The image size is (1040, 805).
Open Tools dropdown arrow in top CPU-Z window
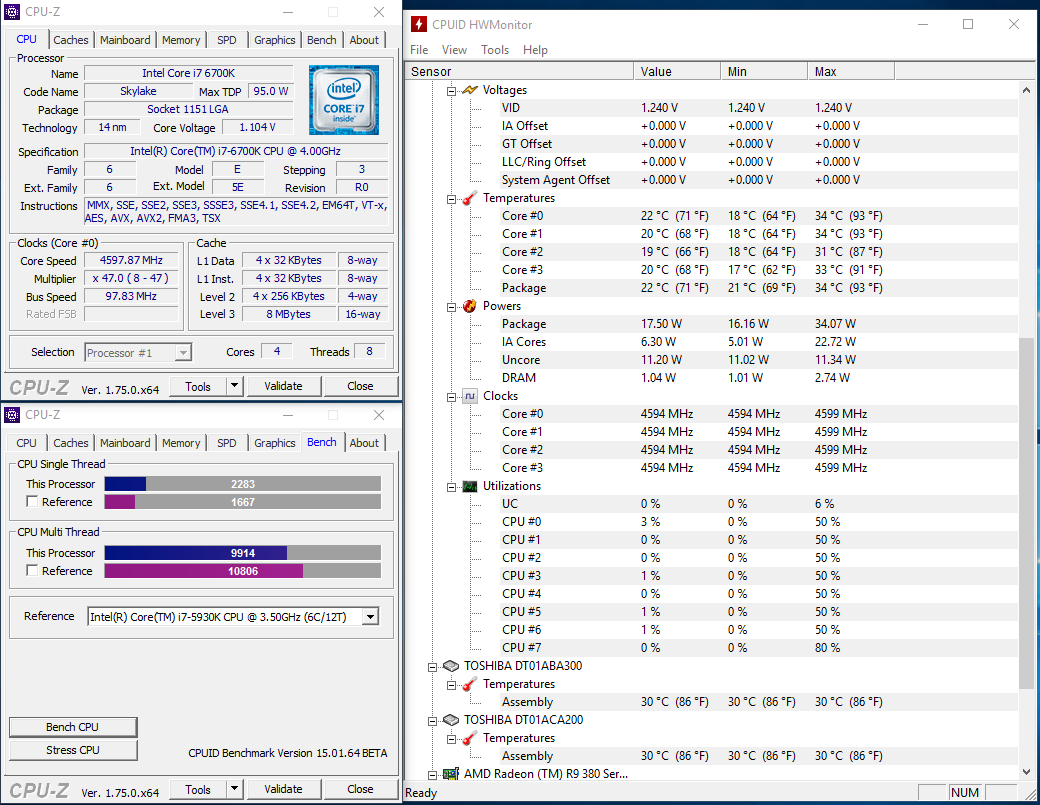[x=235, y=386]
